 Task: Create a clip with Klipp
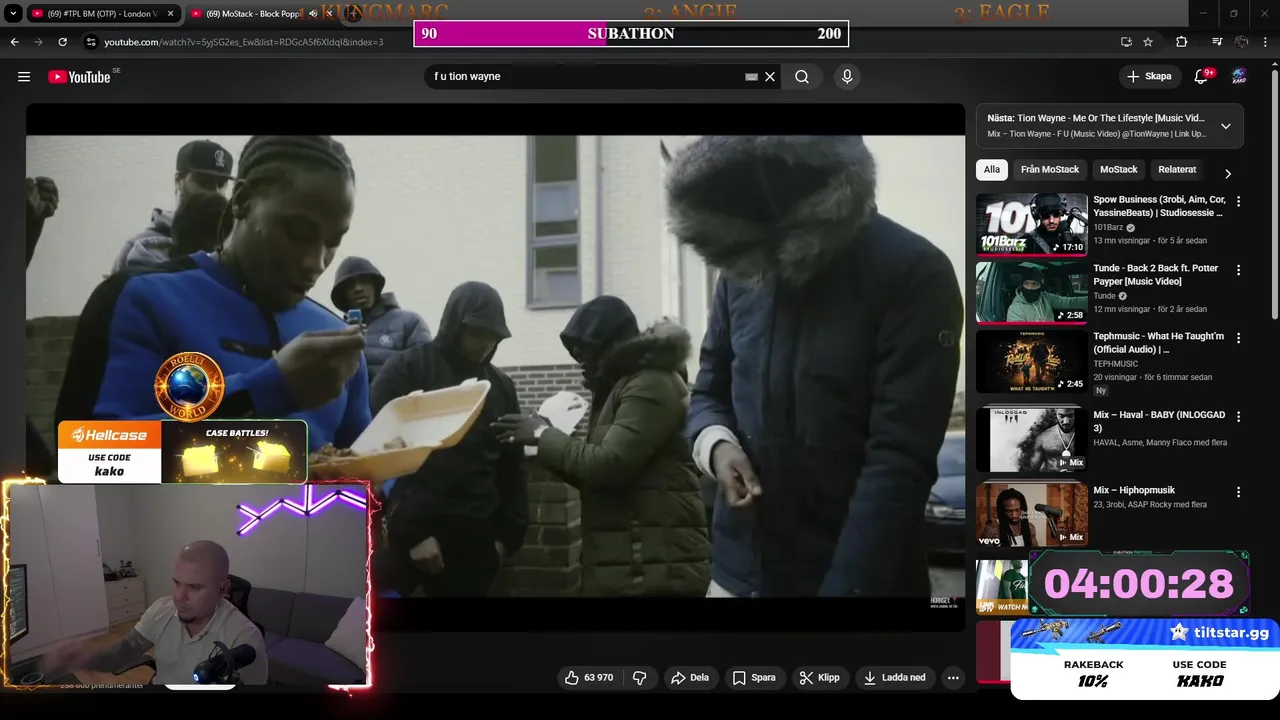(x=819, y=678)
